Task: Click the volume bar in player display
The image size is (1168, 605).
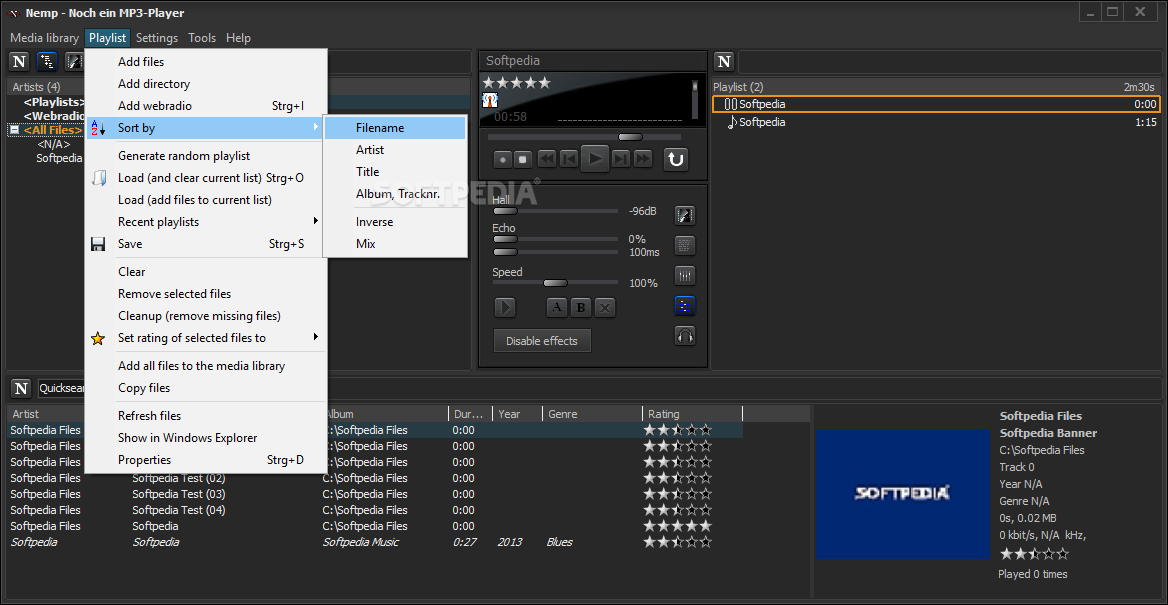Action: (695, 99)
